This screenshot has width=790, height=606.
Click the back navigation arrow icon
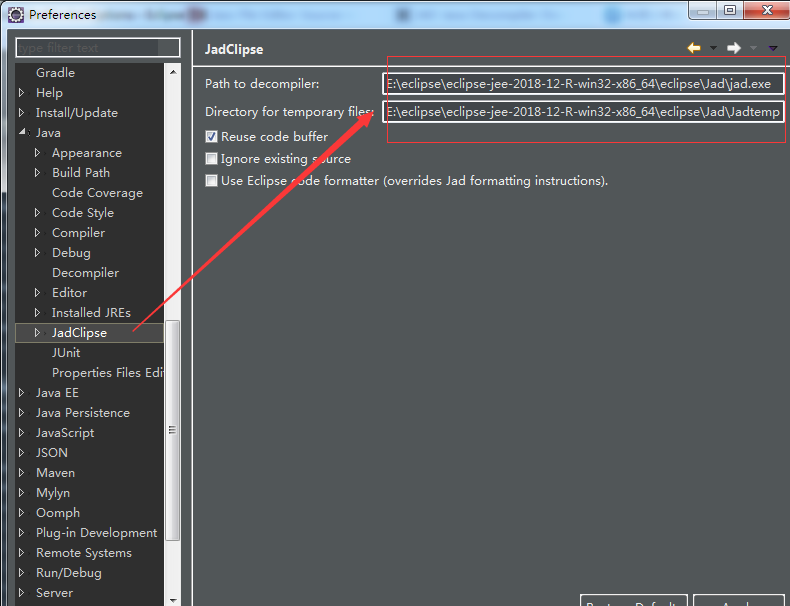694,48
